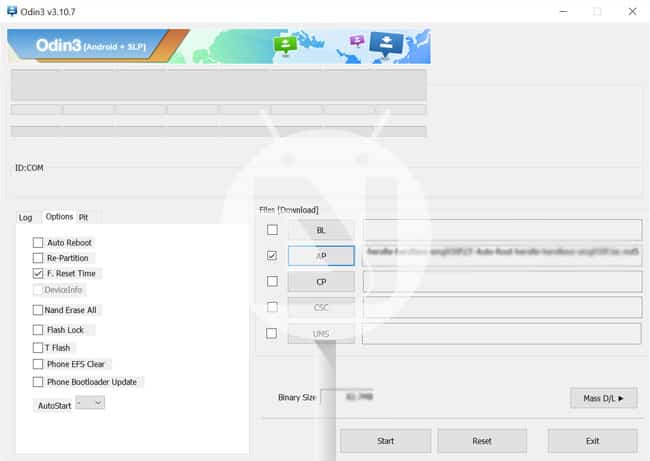The image size is (650, 461).
Task: Choose a modem file with CP button
Action: tap(321, 282)
